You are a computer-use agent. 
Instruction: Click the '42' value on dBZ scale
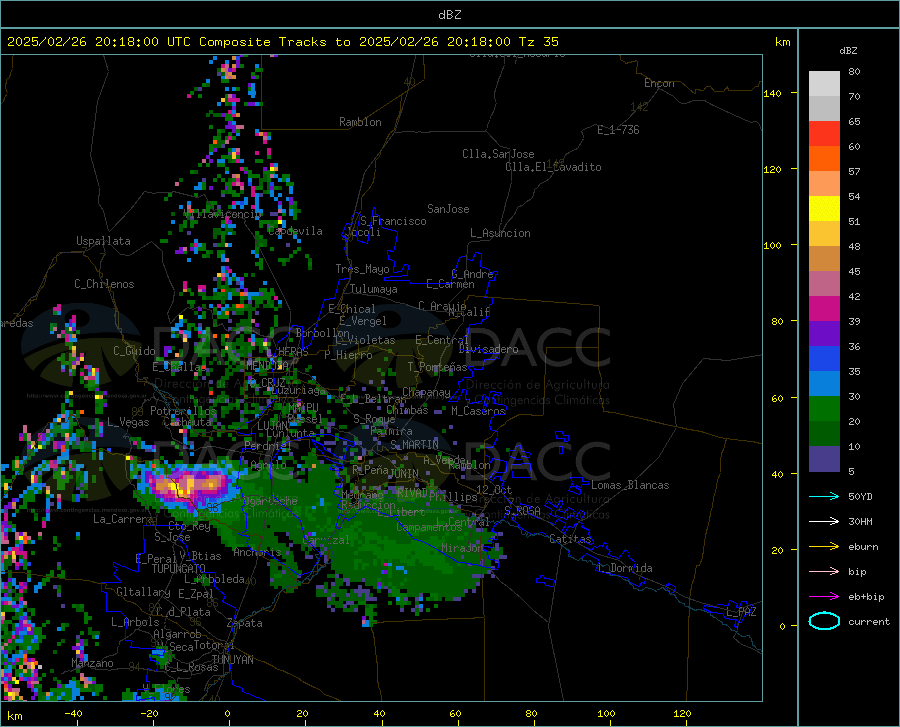(x=854, y=297)
